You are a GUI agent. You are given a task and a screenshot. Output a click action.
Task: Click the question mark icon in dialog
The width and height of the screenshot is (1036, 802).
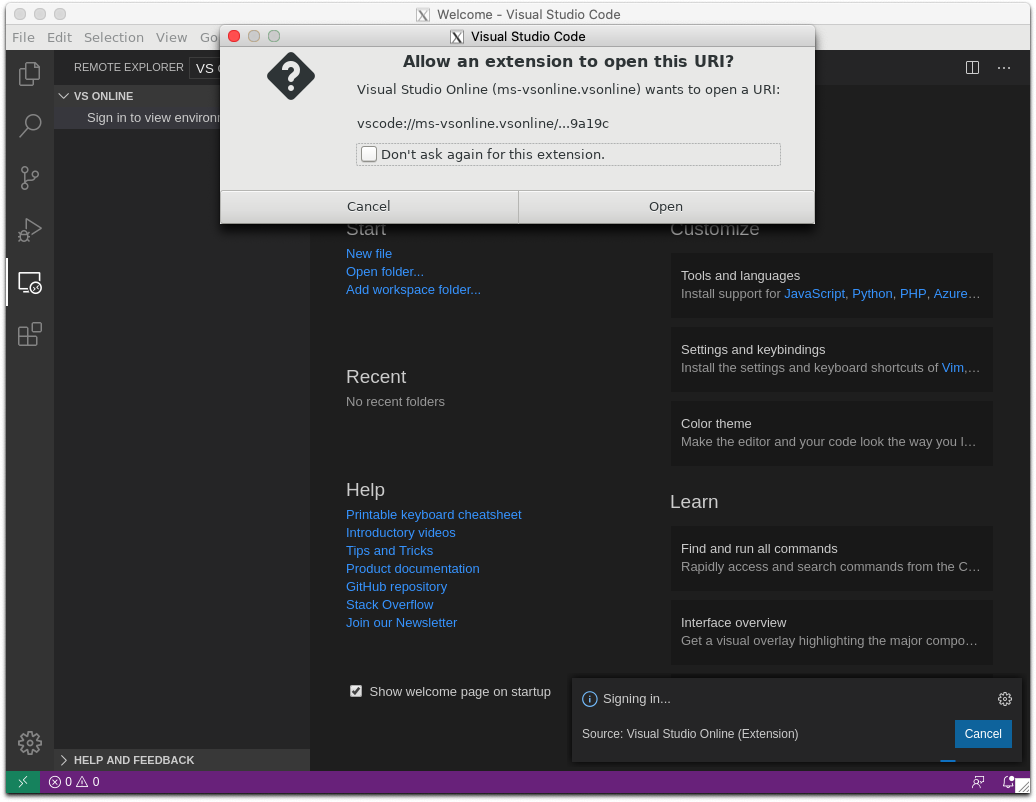[291, 76]
